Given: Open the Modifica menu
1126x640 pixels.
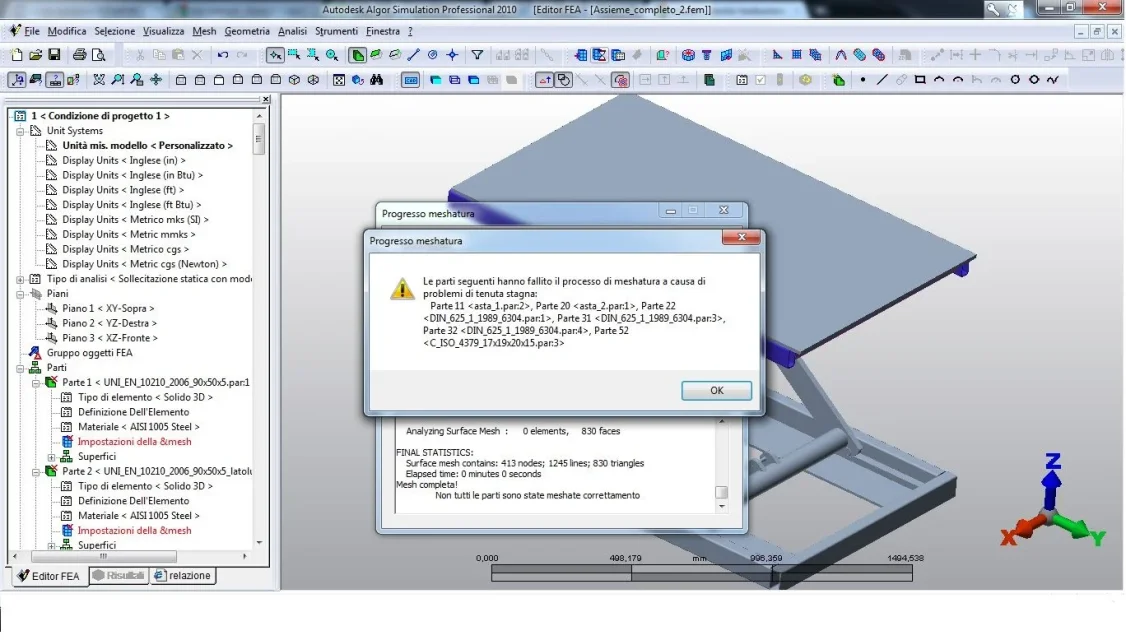Looking at the screenshot, I should click(67, 31).
